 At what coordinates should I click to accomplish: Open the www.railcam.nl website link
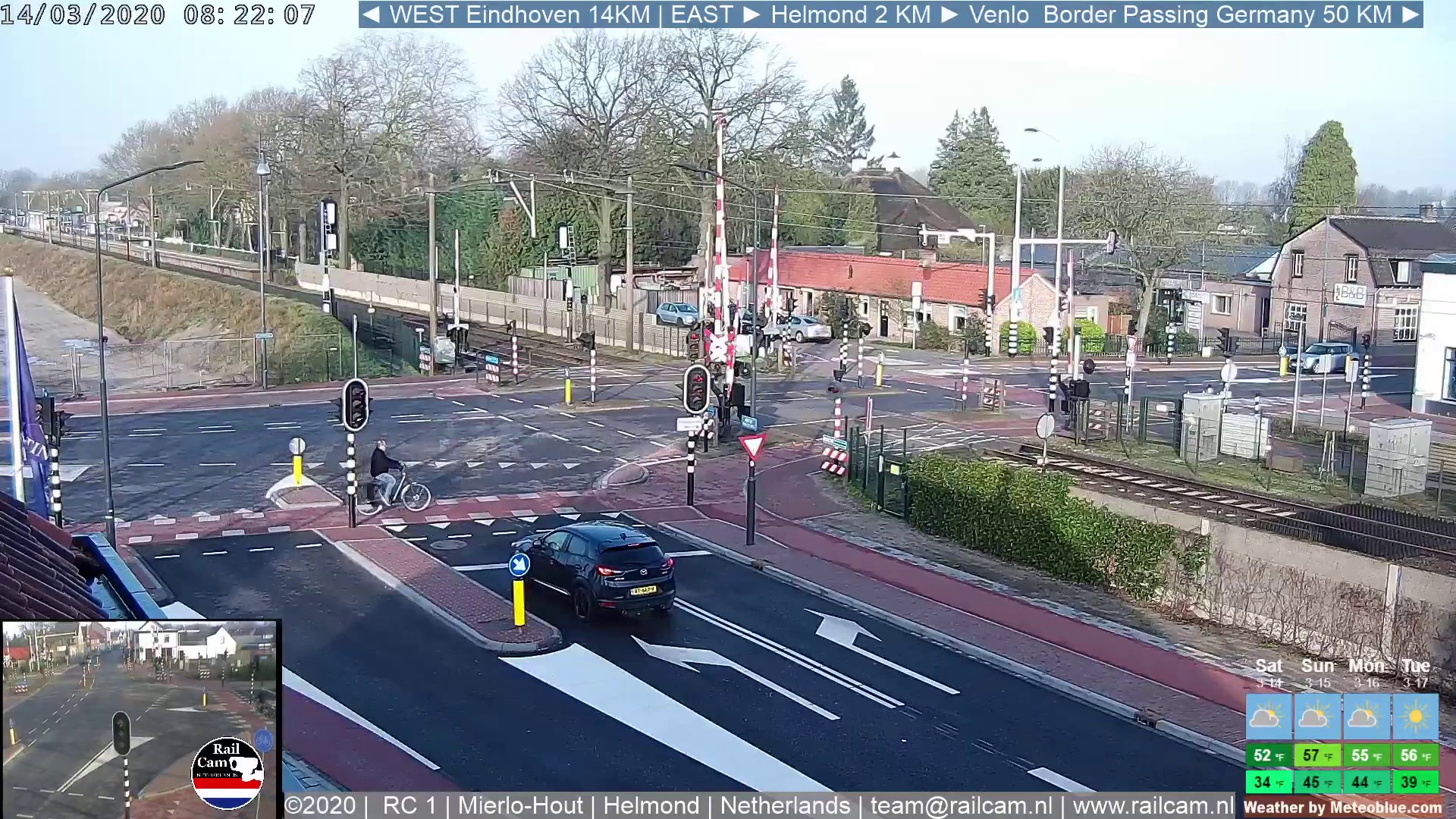pos(1153,805)
